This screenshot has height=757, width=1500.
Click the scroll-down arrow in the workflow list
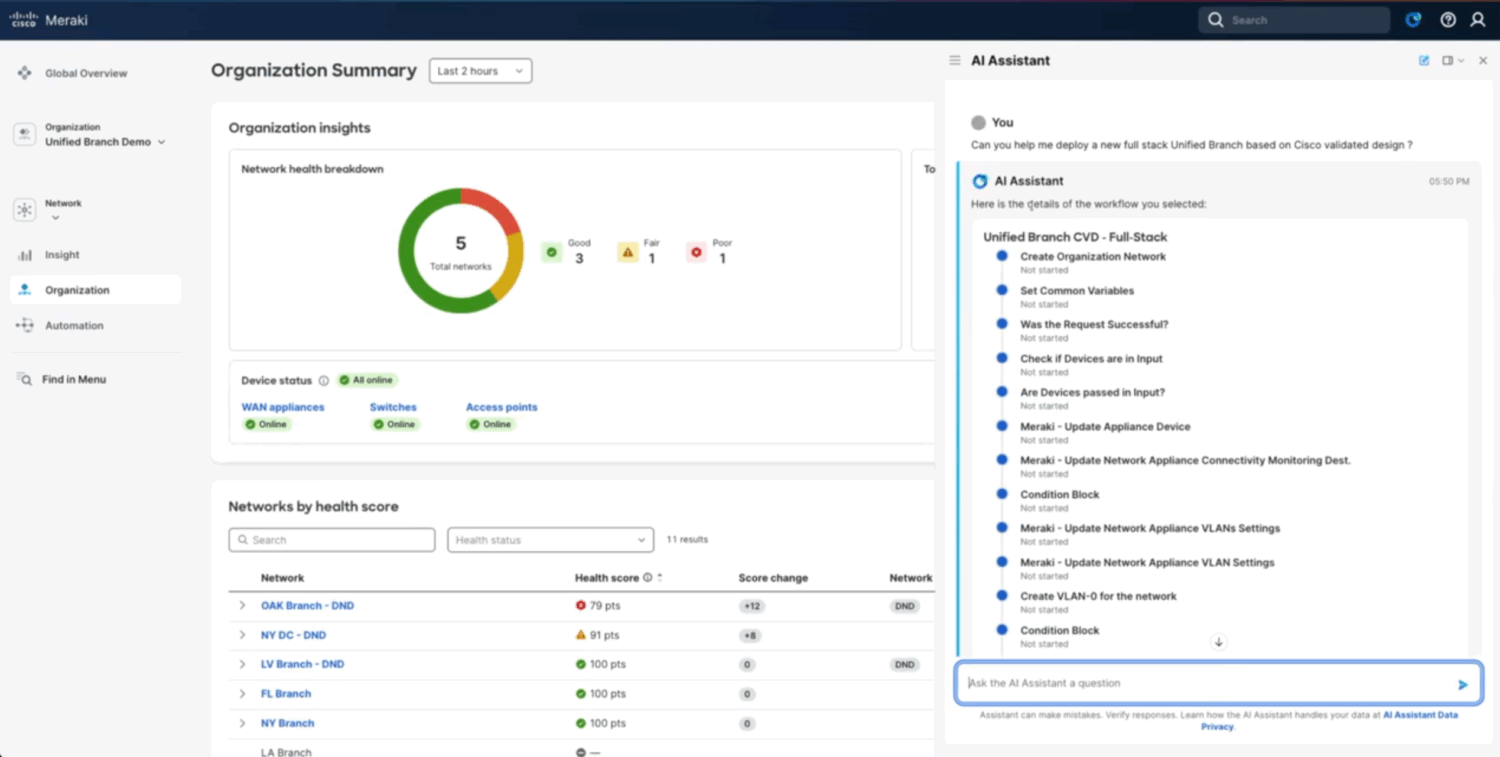[1218, 641]
